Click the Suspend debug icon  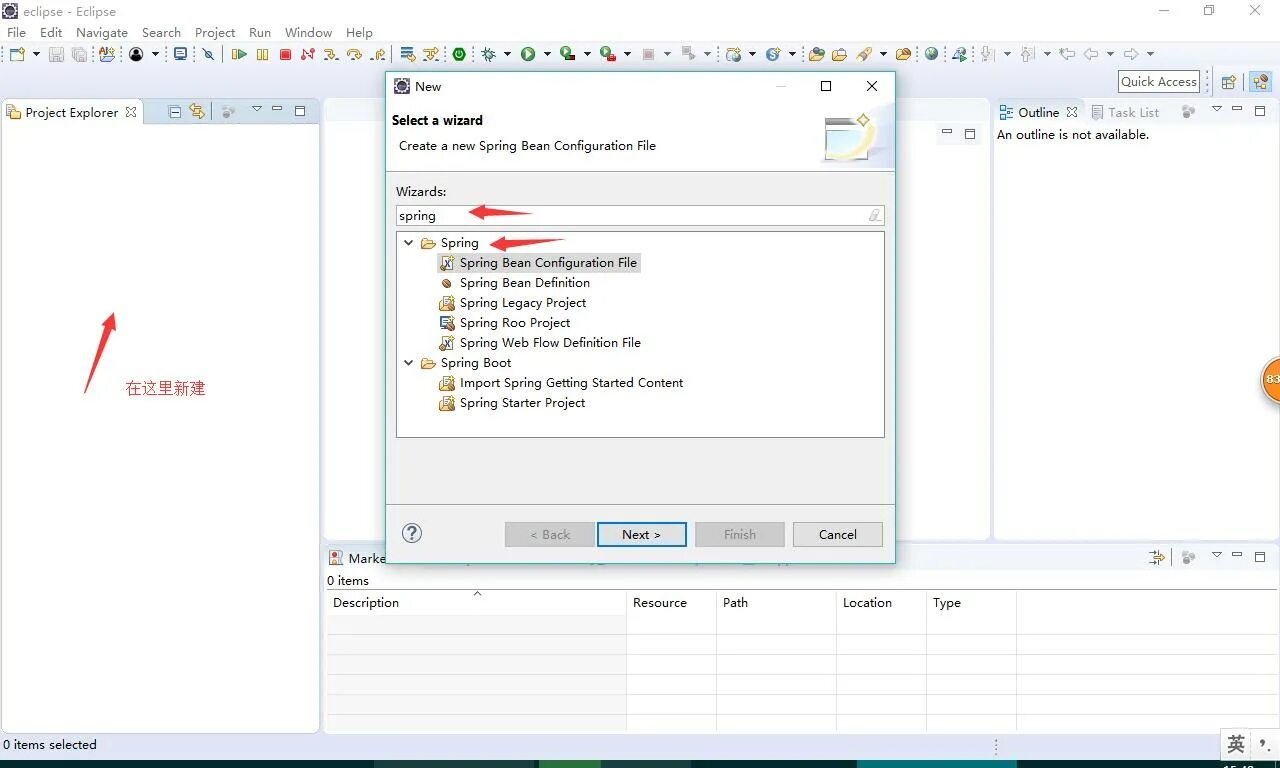[x=262, y=54]
